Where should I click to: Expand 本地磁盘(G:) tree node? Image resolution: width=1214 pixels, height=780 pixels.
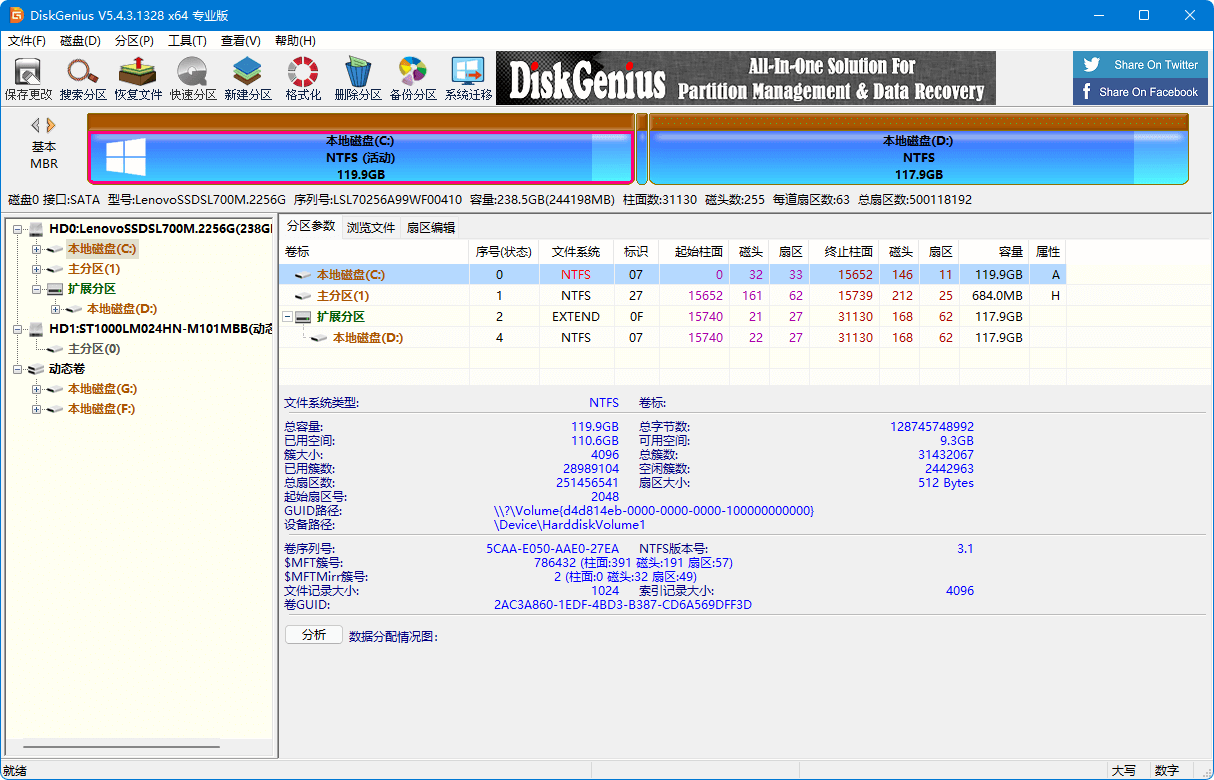[37, 389]
